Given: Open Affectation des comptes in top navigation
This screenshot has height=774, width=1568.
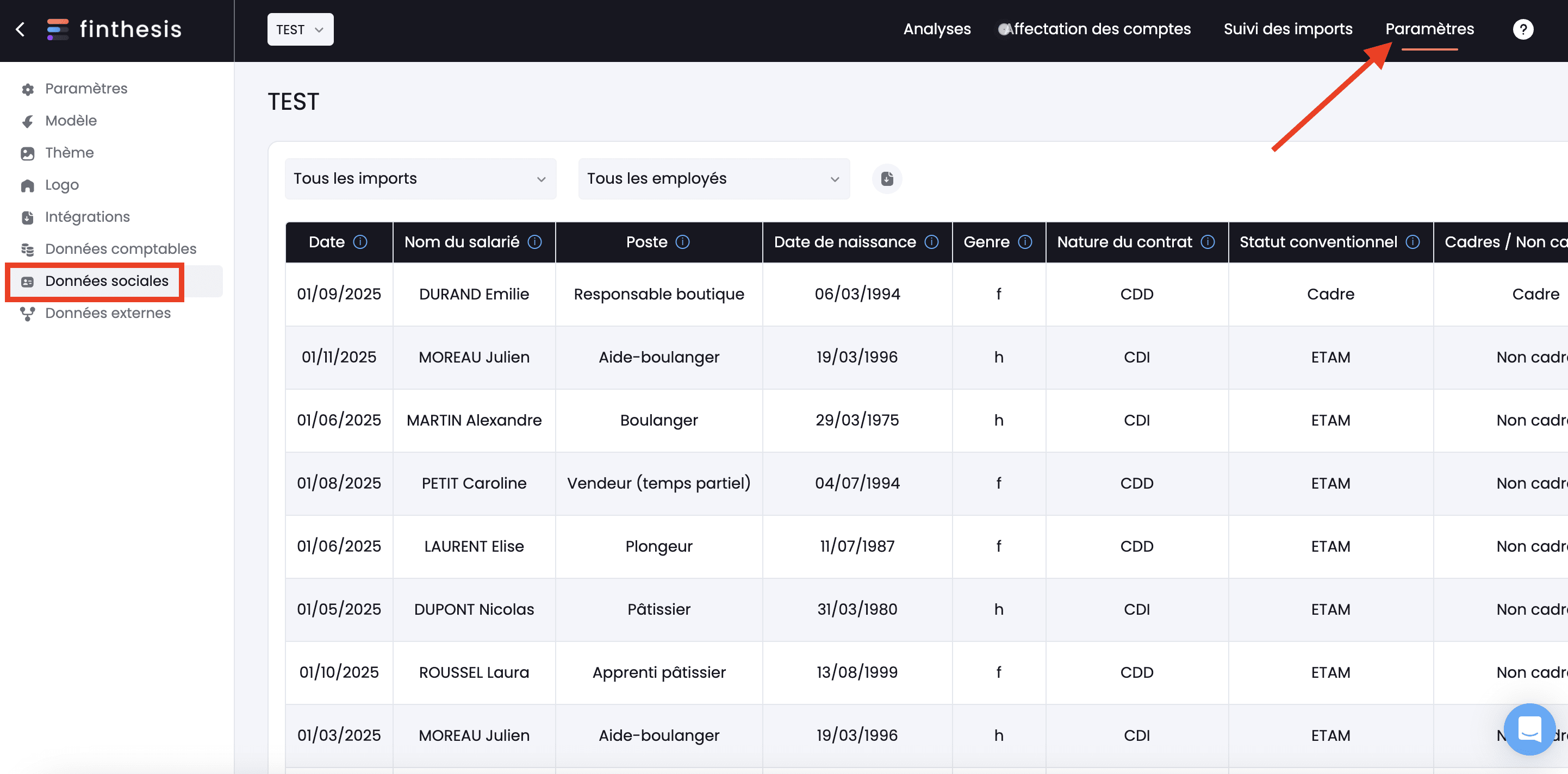Looking at the screenshot, I should click(x=1096, y=29).
